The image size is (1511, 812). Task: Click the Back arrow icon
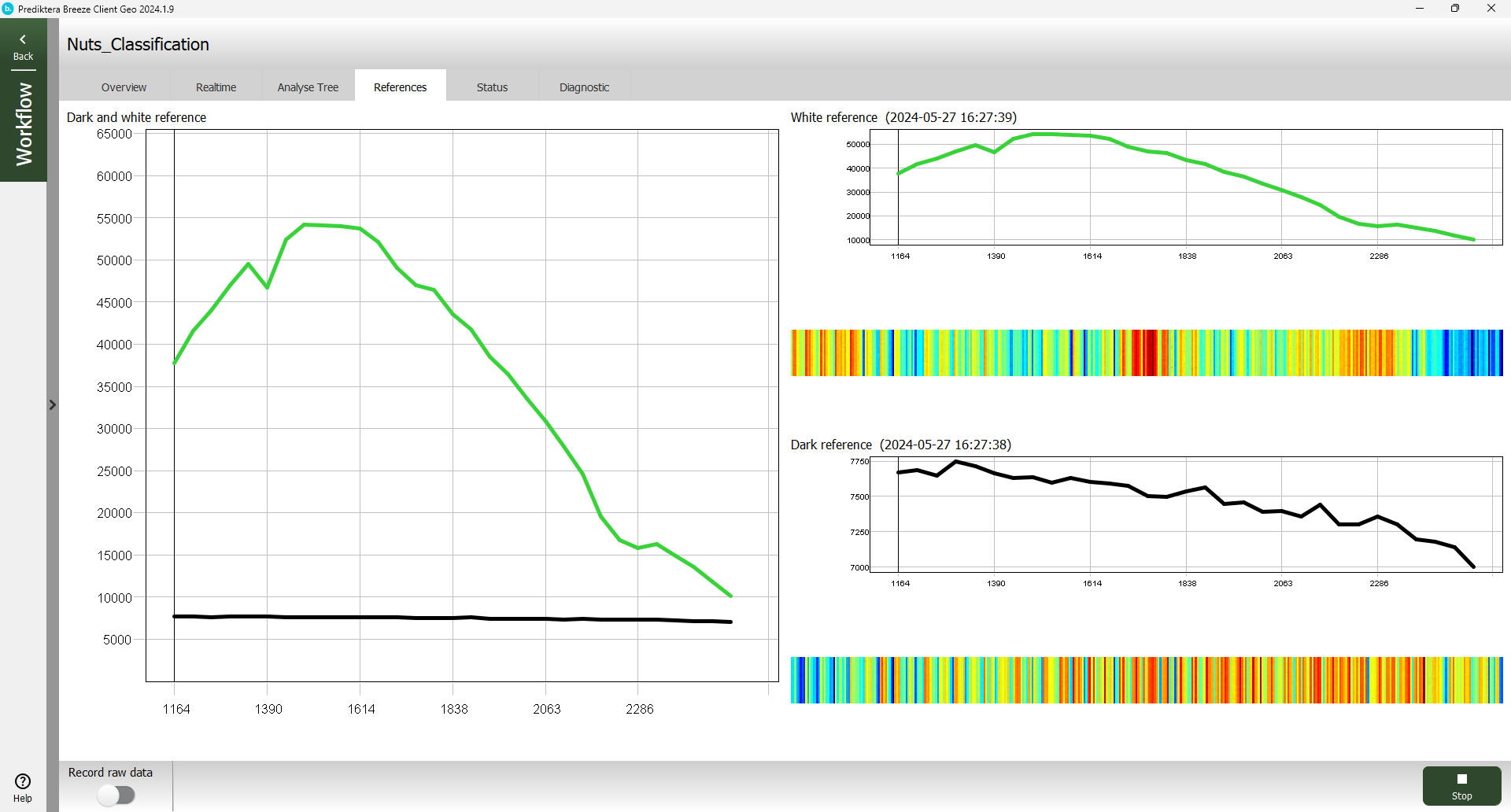point(23,39)
